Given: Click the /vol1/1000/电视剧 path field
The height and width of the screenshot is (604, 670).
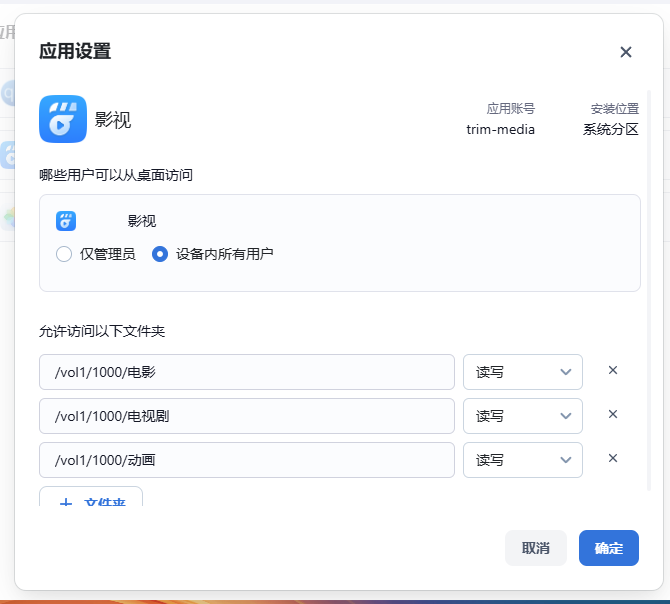Looking at the screenshot, I should tap(246, 416).
